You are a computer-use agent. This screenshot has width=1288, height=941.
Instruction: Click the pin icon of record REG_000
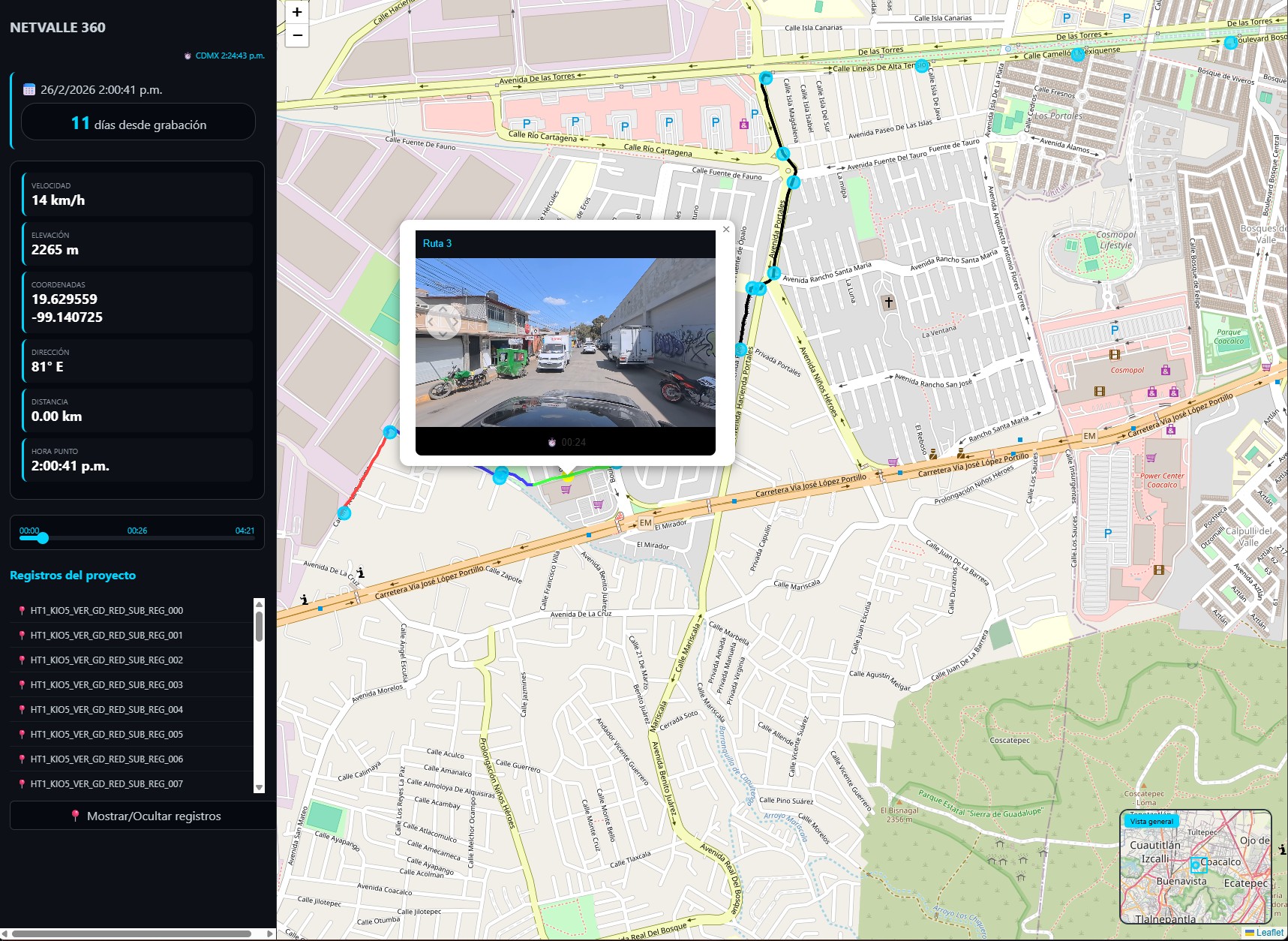(x=22, y=611)
